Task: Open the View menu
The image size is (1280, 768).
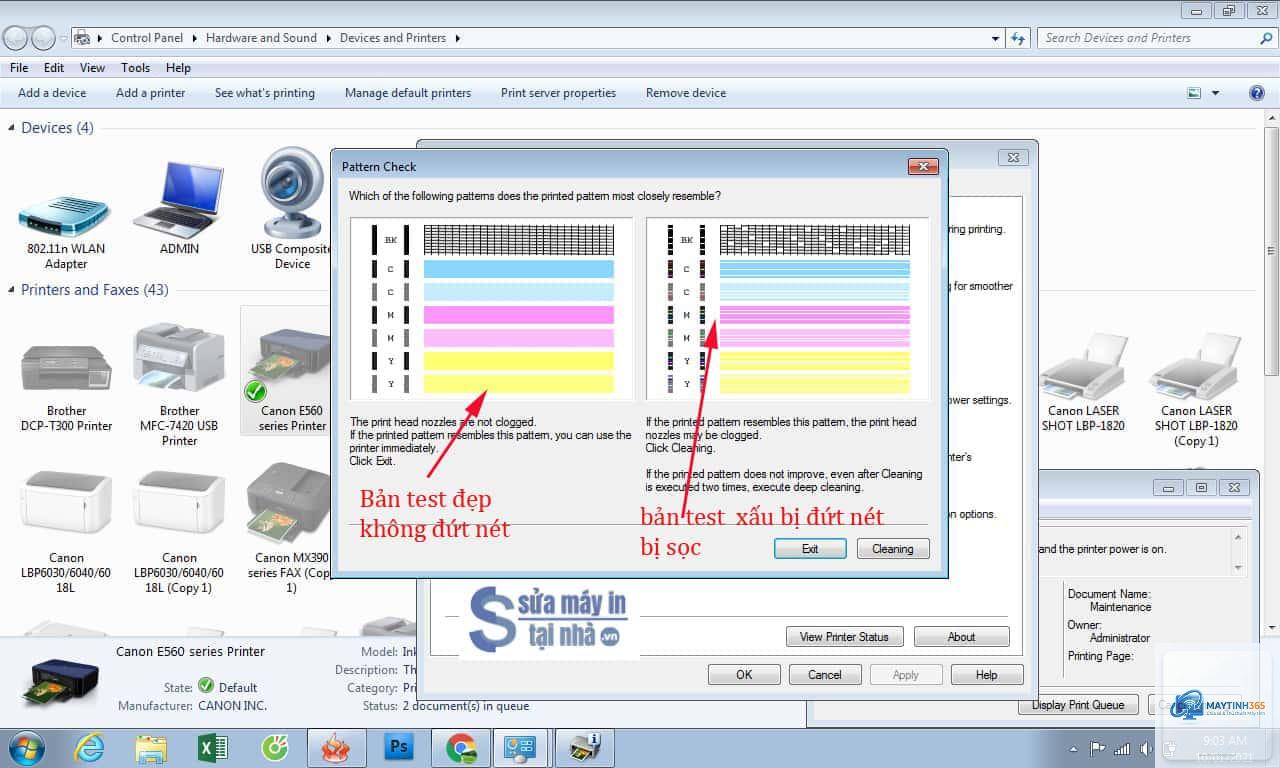Action: (93, 68)
